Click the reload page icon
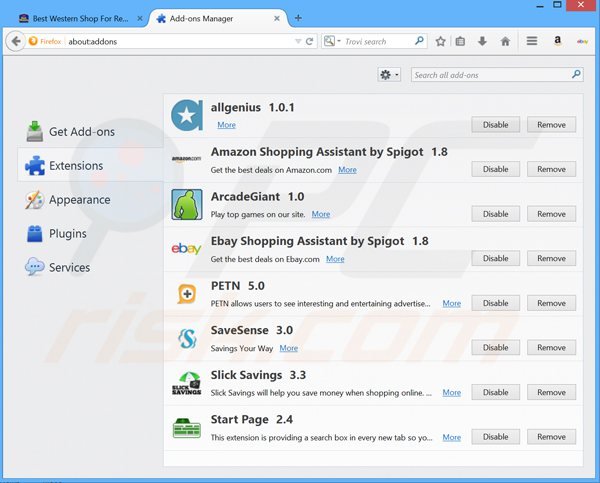Screen dimensions: 600x483 311,41
